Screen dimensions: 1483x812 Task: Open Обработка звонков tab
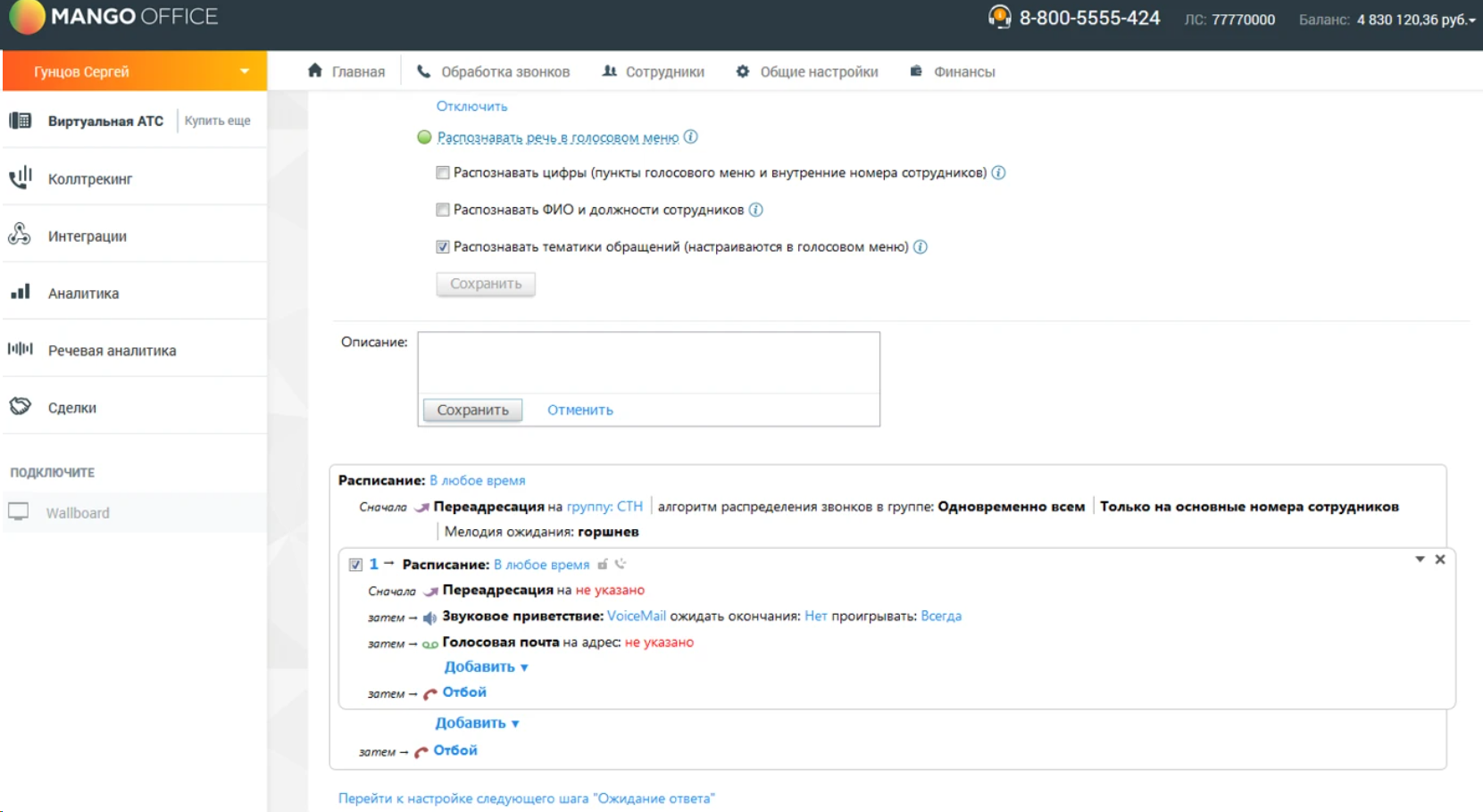click(493, 71)
